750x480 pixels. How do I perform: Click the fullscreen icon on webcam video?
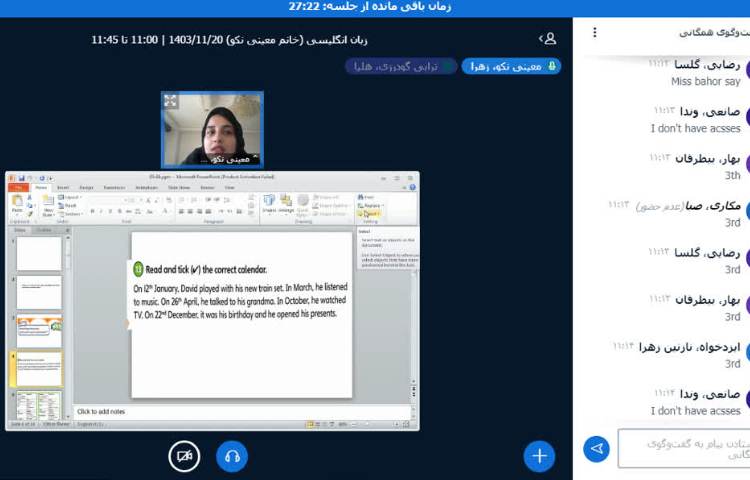click(x=171, y=101)
